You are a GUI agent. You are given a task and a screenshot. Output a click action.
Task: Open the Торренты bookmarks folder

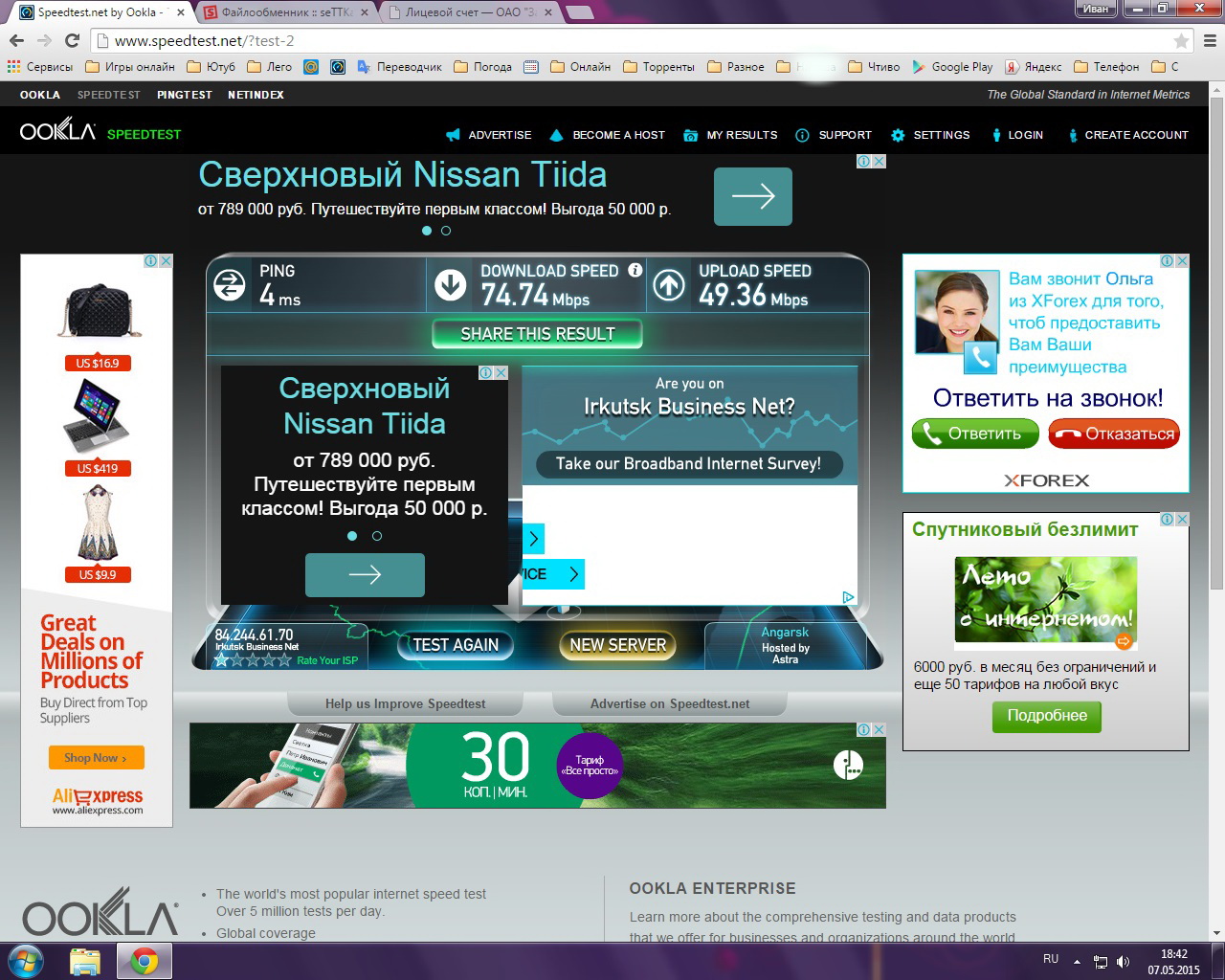click(x=658, y=67)
